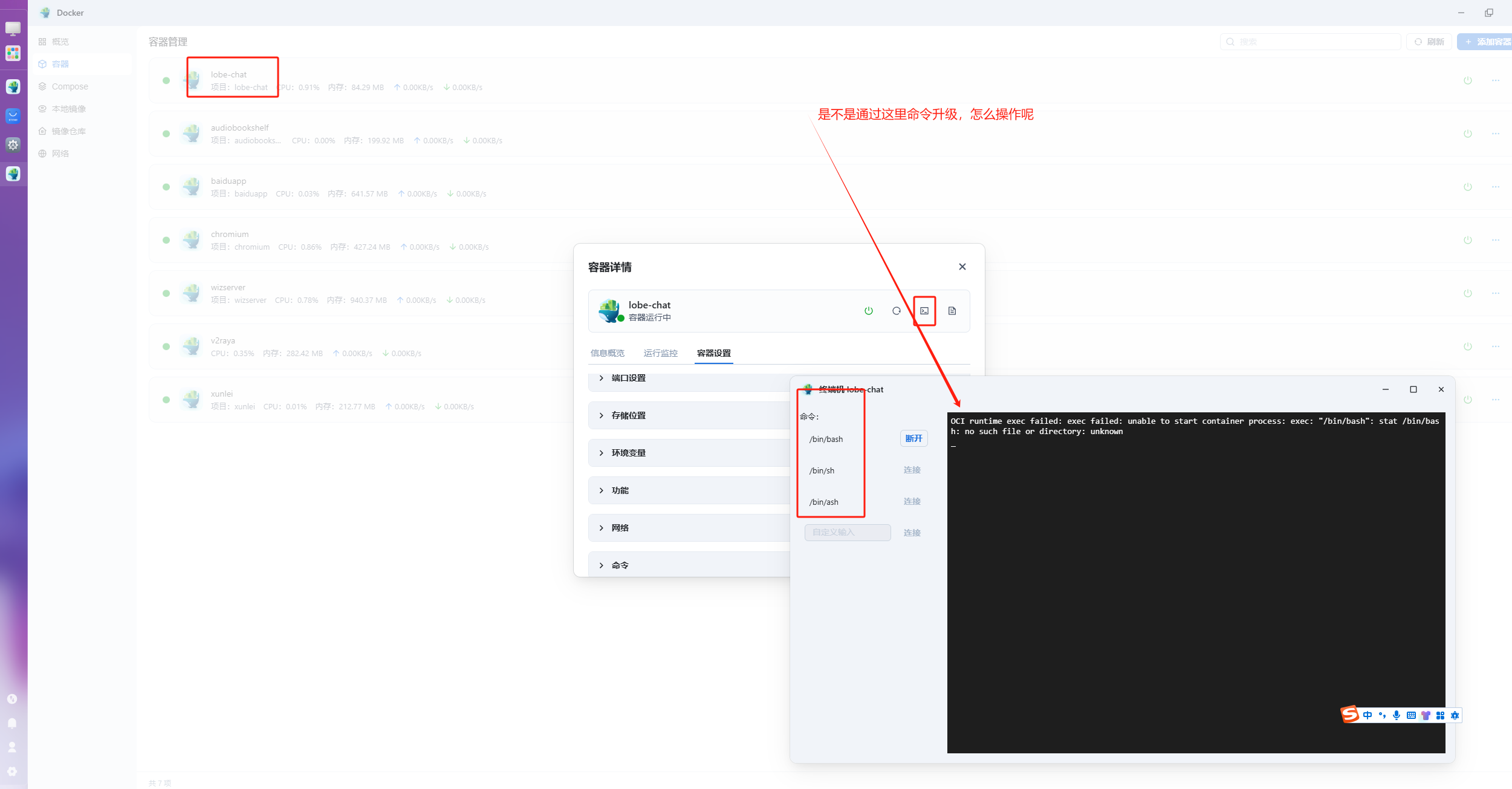
Task: Open the colorful app grid icon in dock
Action: pos(13,53)
